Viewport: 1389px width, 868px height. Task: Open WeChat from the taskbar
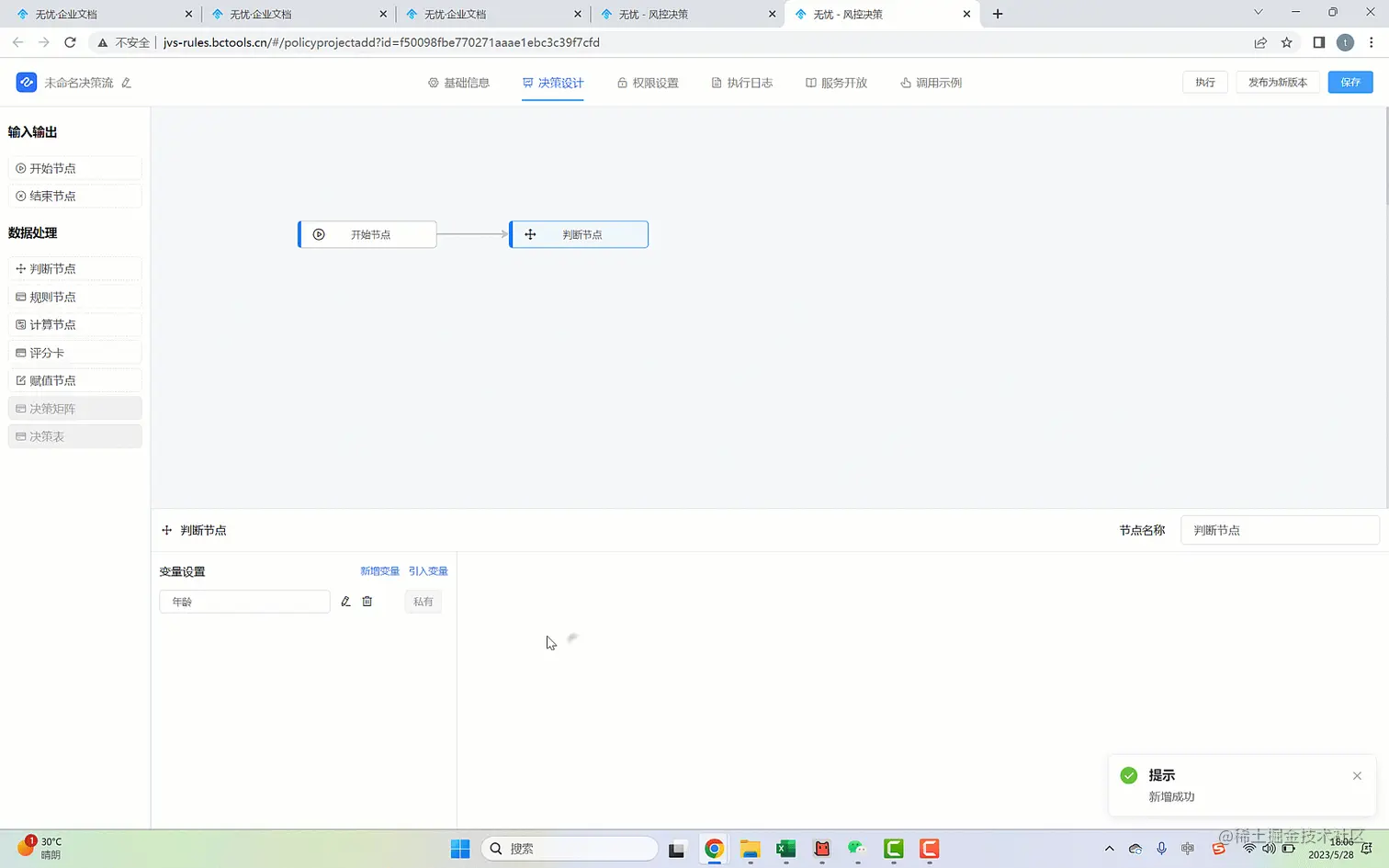click(857, 849)
